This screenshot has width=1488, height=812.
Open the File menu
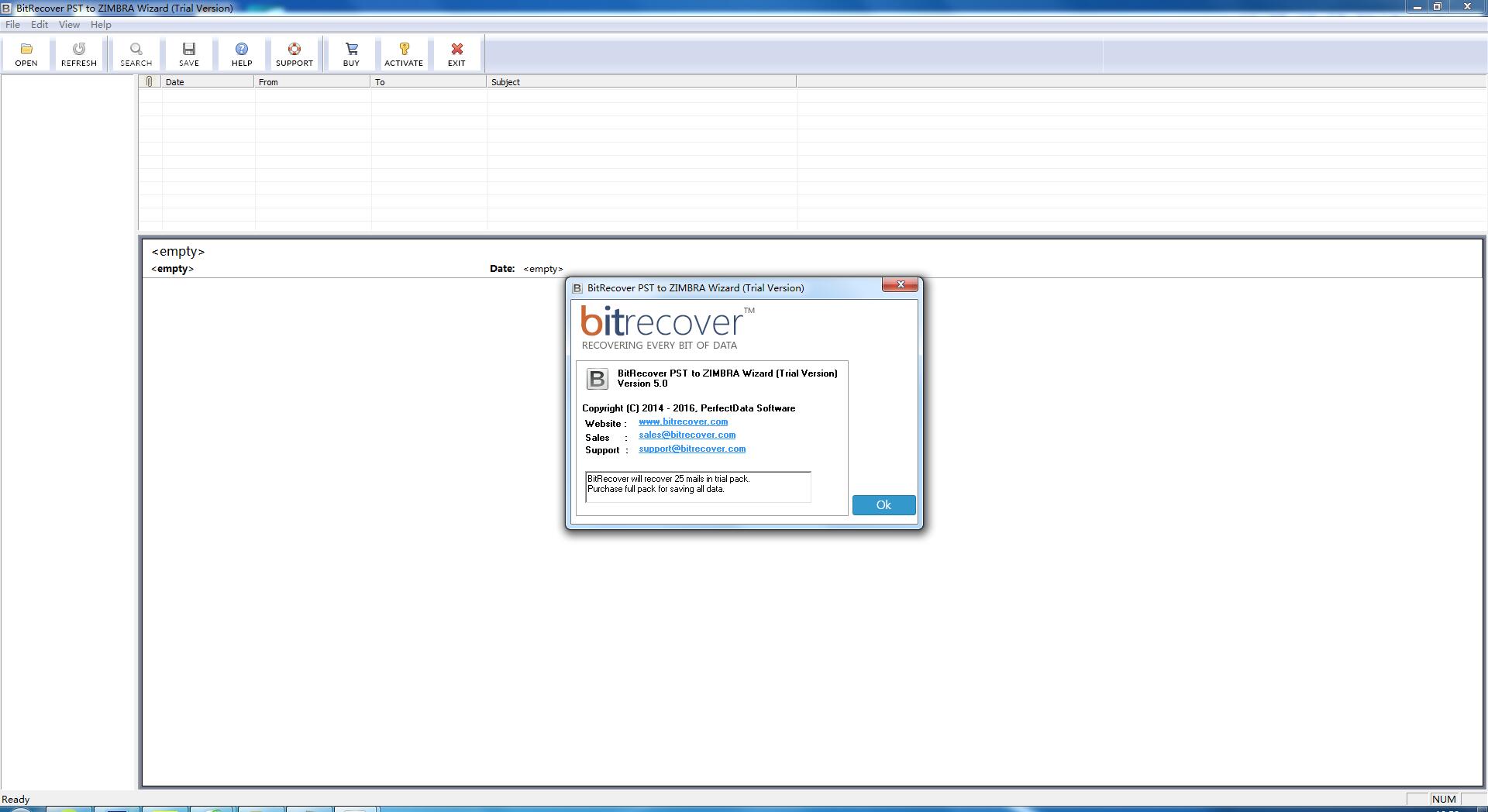12,24
